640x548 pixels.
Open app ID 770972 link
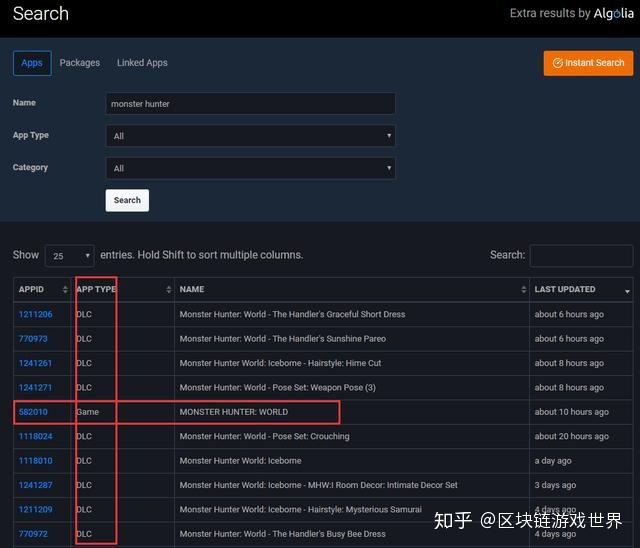click(33, 534)
